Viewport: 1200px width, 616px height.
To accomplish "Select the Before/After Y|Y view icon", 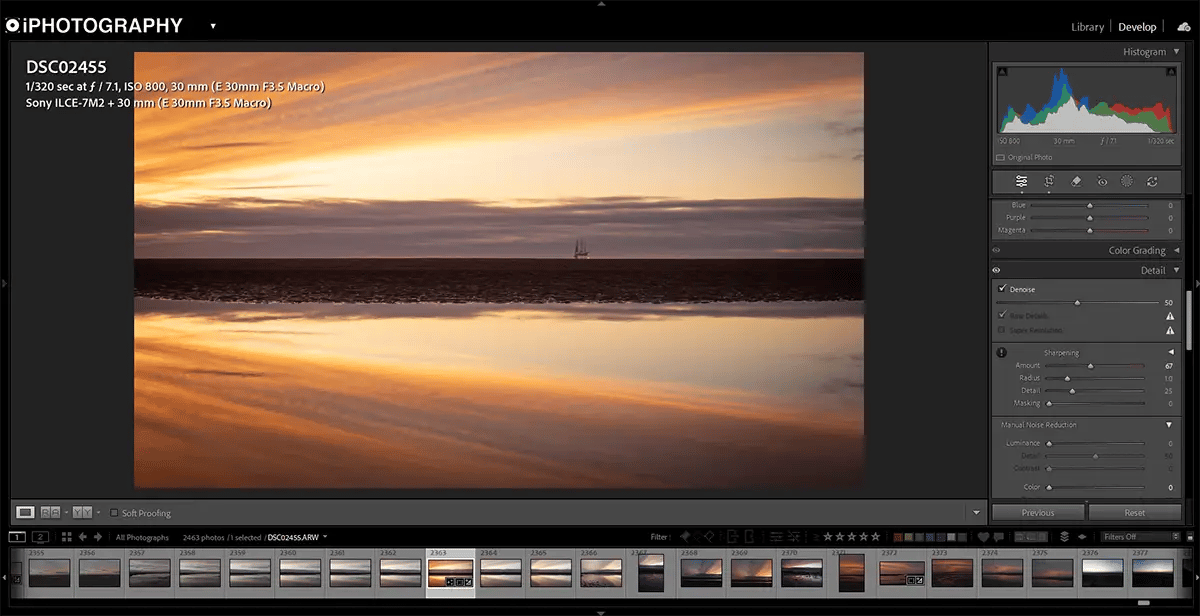I will point(82,512).
